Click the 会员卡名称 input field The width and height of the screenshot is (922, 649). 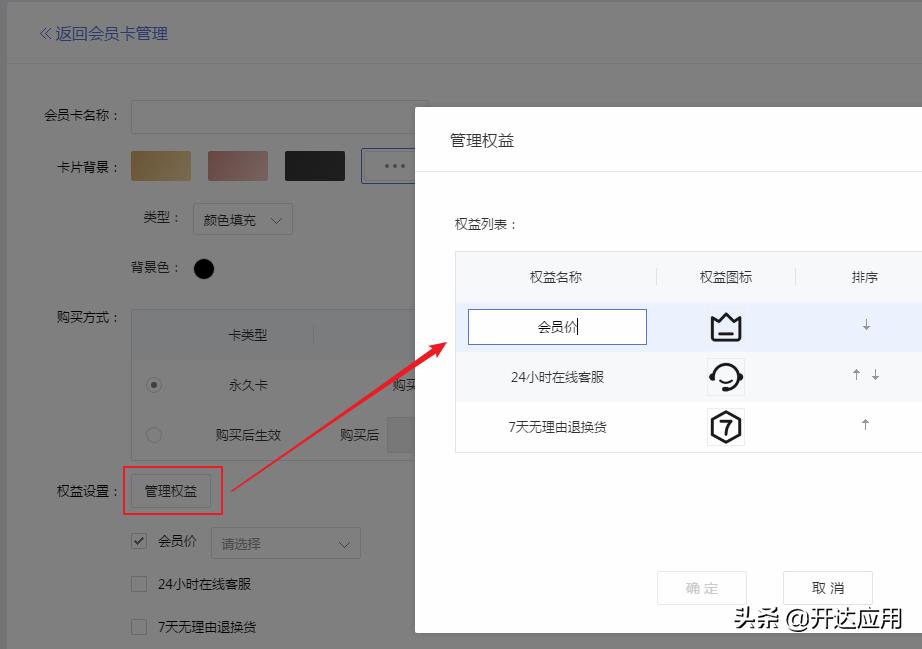[x=280, y=116]
